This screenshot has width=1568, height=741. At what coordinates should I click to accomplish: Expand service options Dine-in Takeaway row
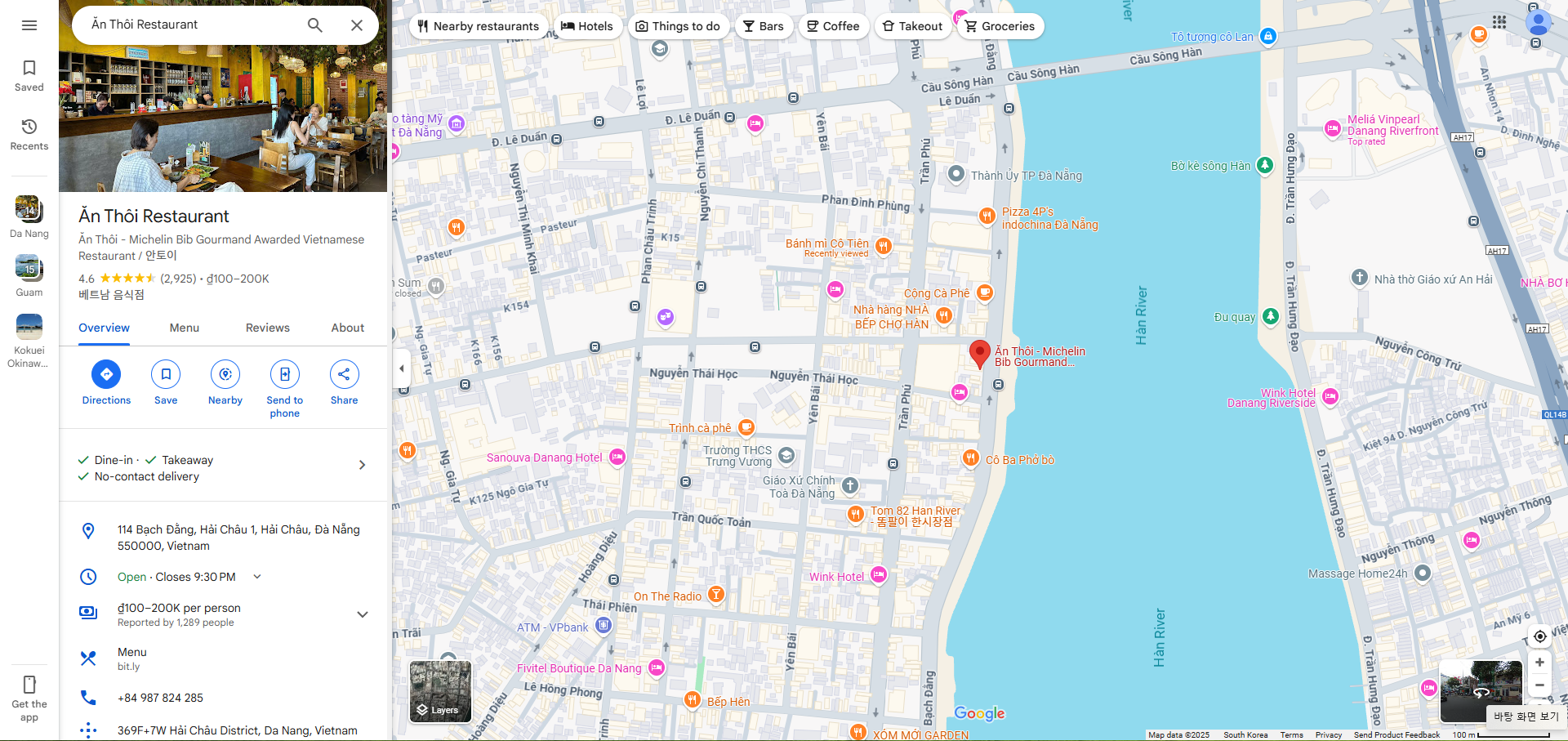point(223,468)
